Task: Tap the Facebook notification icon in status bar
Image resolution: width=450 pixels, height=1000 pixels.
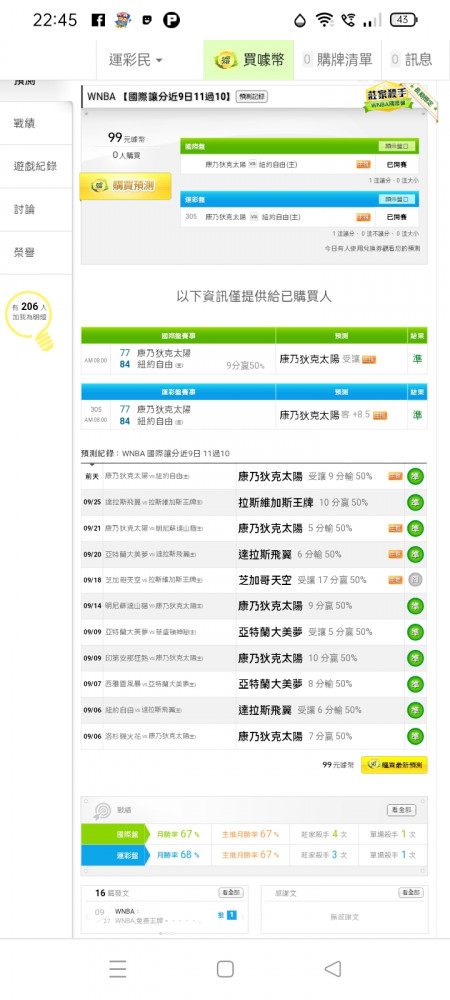Action: [98, 20]
